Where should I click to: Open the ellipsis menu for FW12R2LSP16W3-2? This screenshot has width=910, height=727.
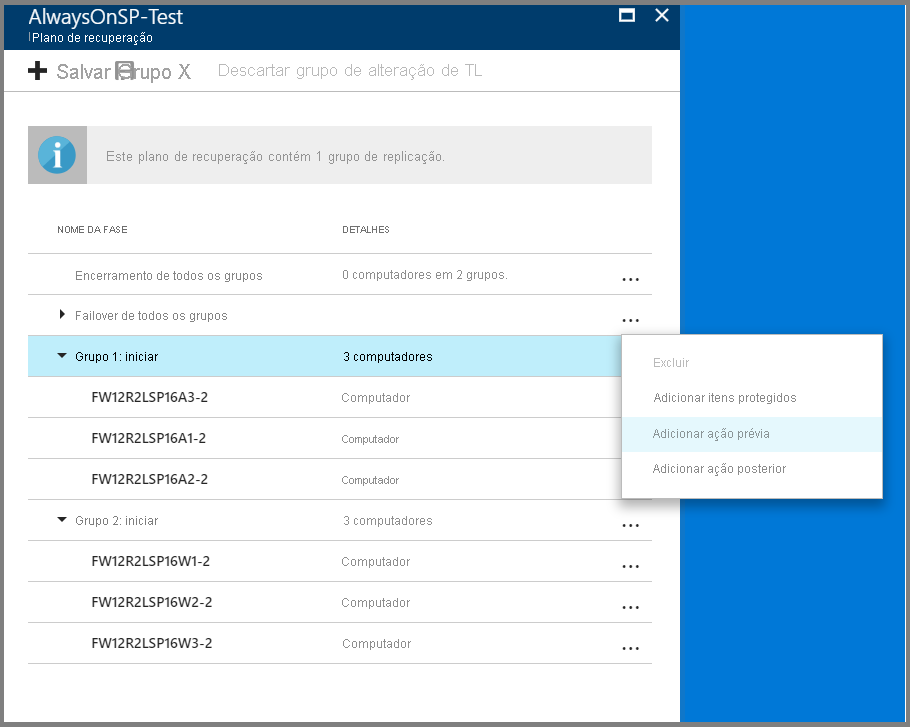(630, 648)
